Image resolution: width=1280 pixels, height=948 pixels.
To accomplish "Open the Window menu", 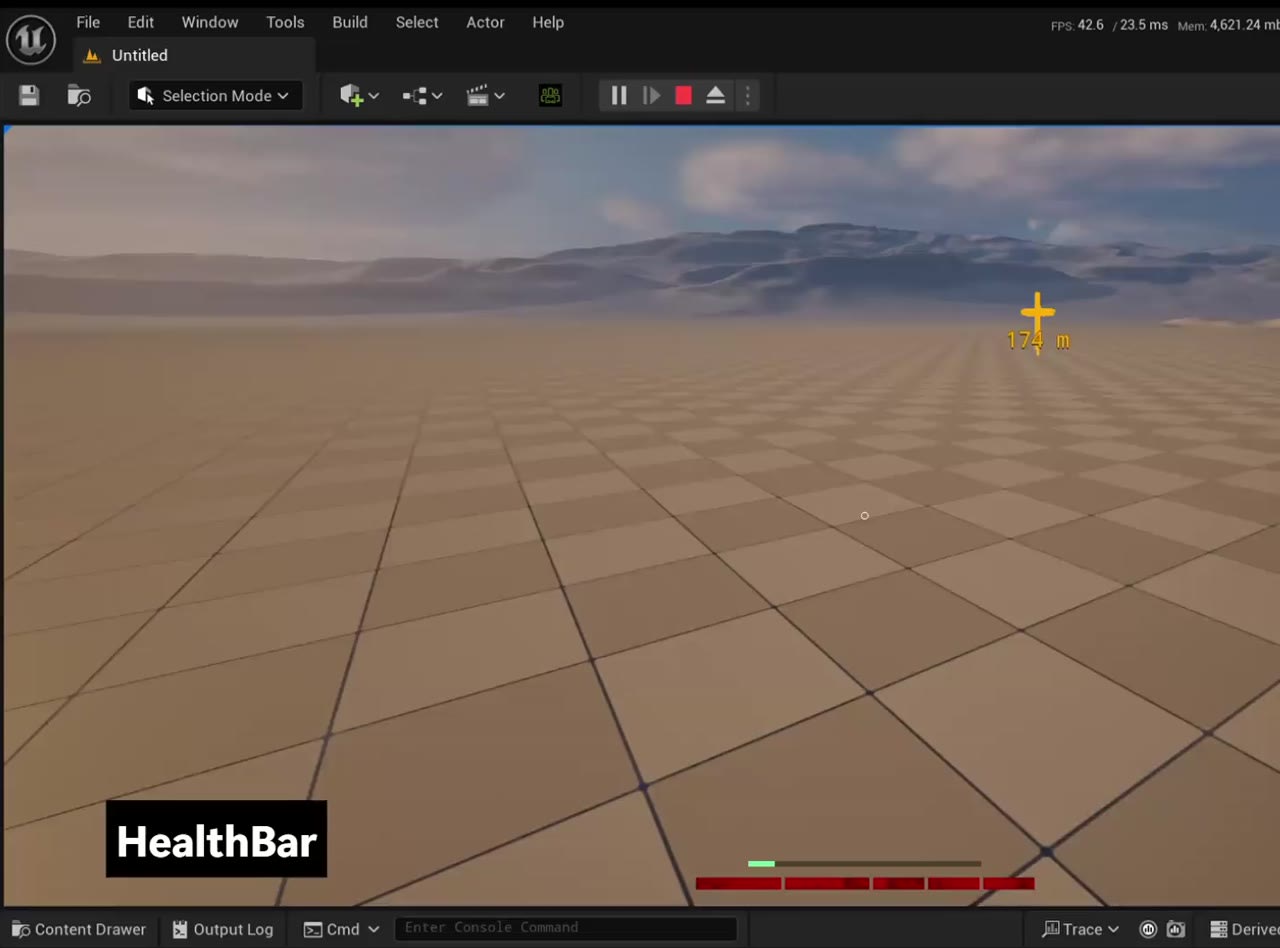I will pos(210,22).
